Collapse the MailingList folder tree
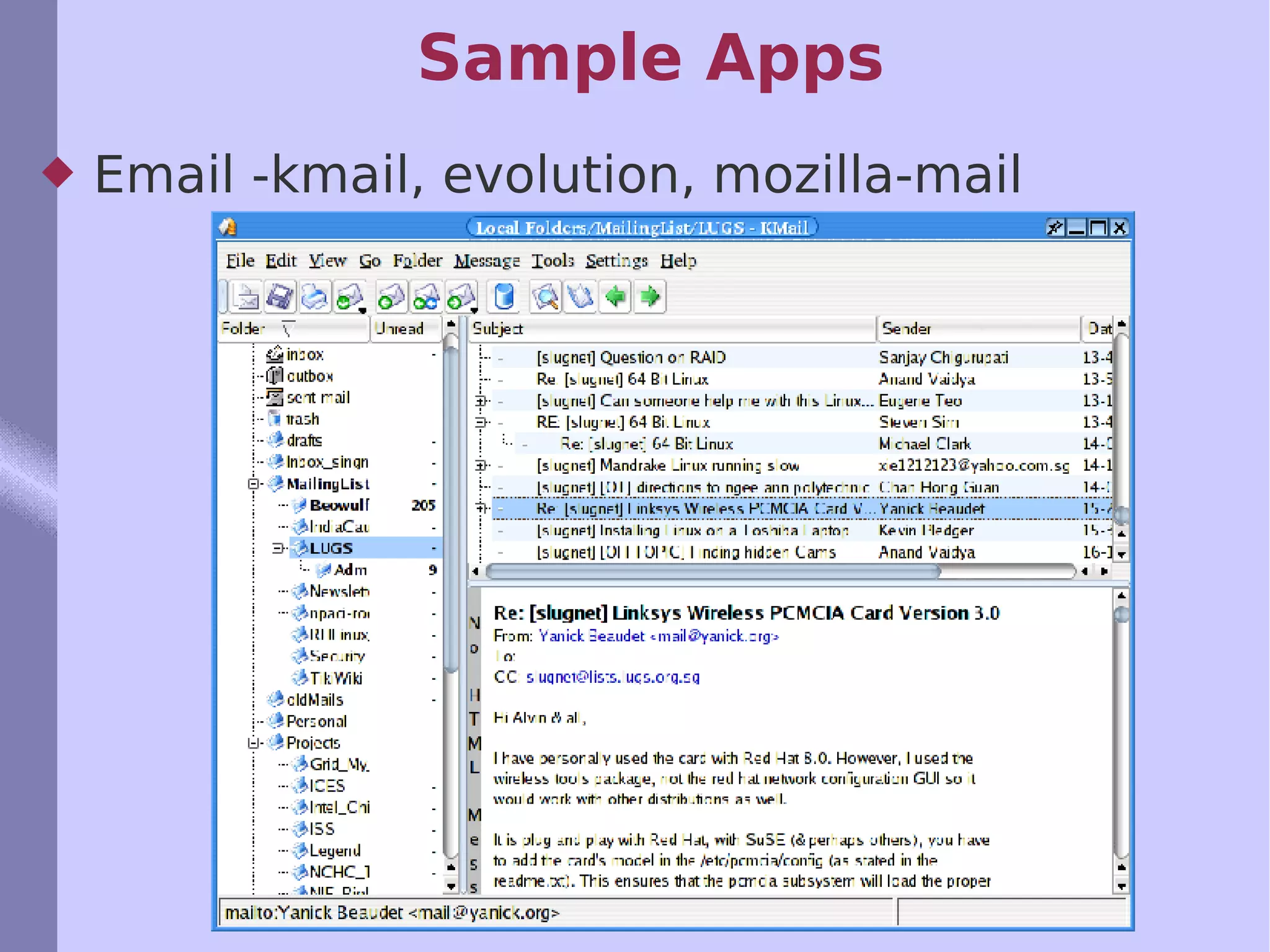This screenshot has height=952, width=1270. tap(253, 484)
